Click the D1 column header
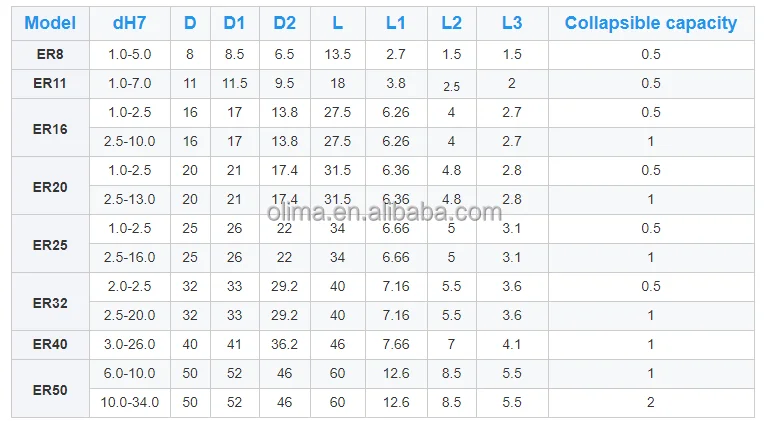 pos(234,23)
